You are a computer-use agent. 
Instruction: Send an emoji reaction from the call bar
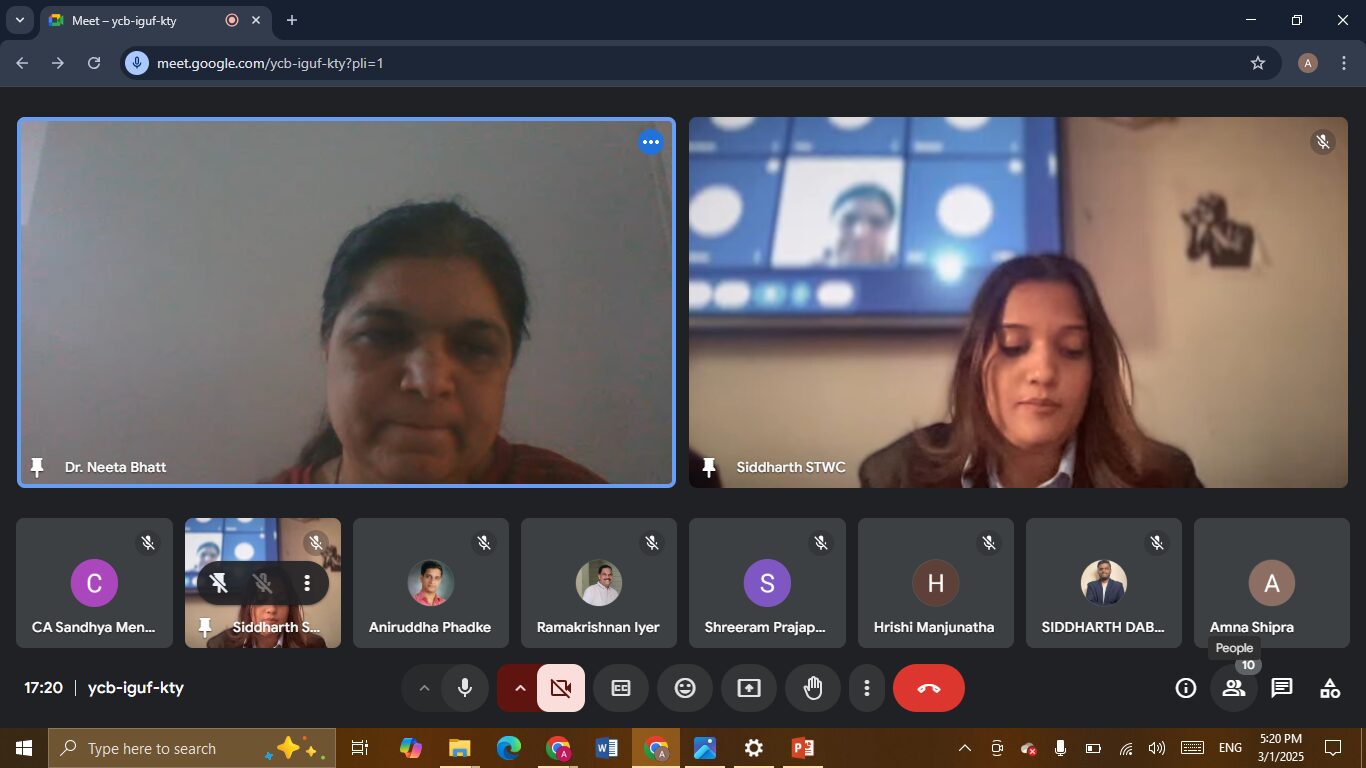pos(685,688)
